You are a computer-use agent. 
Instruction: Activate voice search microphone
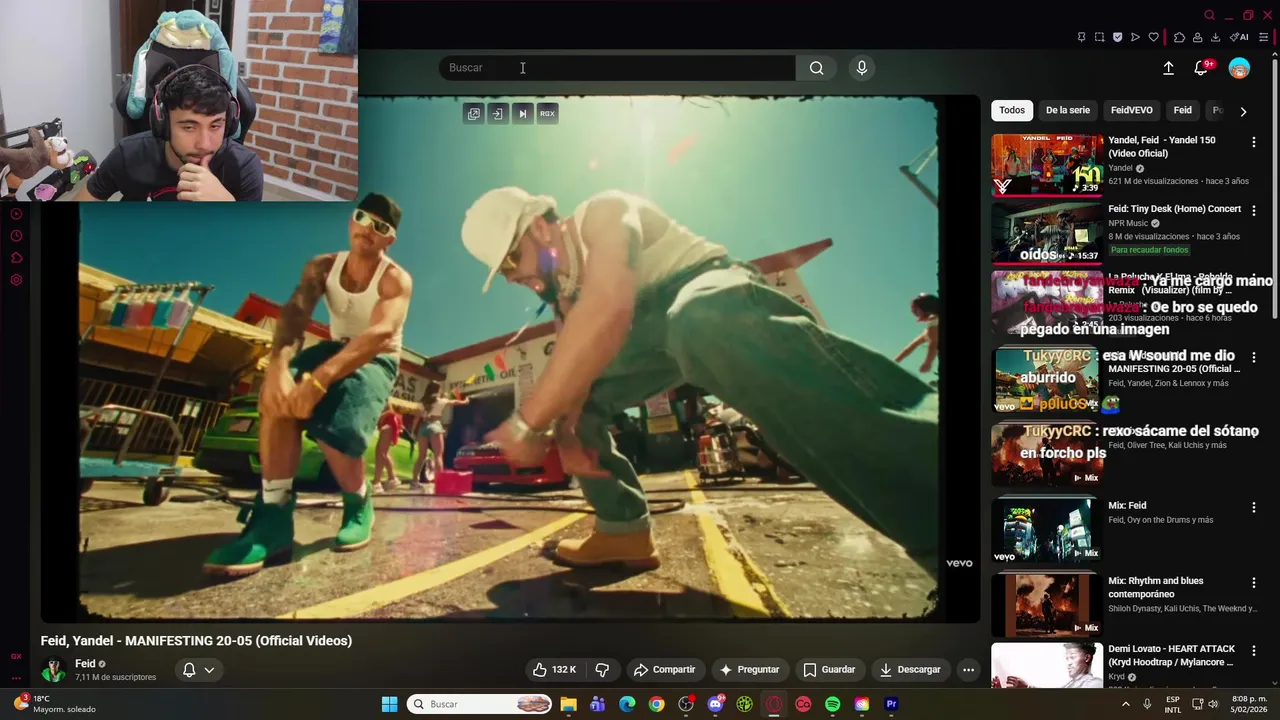point(862,68)
